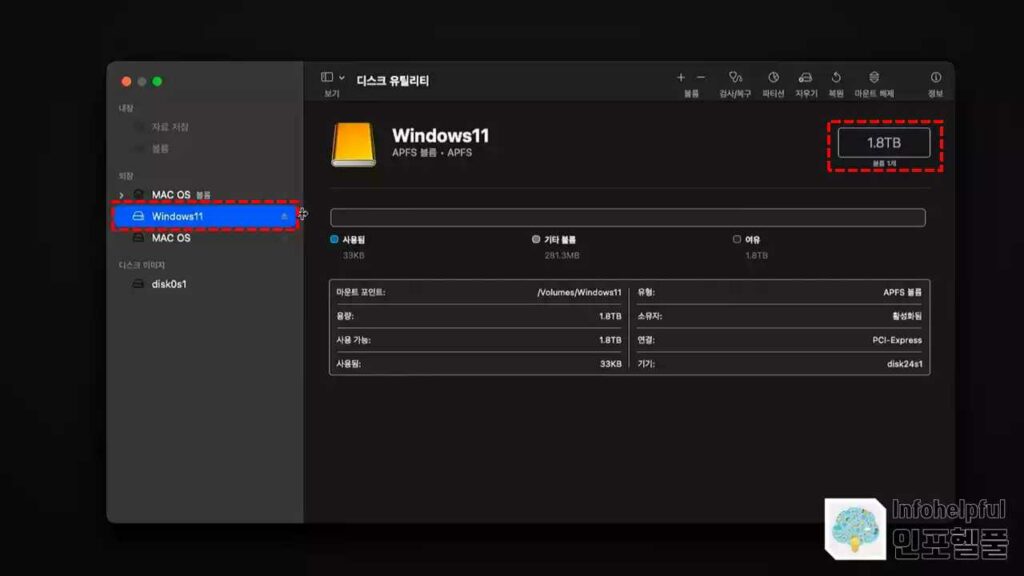Click the PCI-Express connection value
The height and width of the screenshot is (576, 1024).
click(x=897, y=340)
